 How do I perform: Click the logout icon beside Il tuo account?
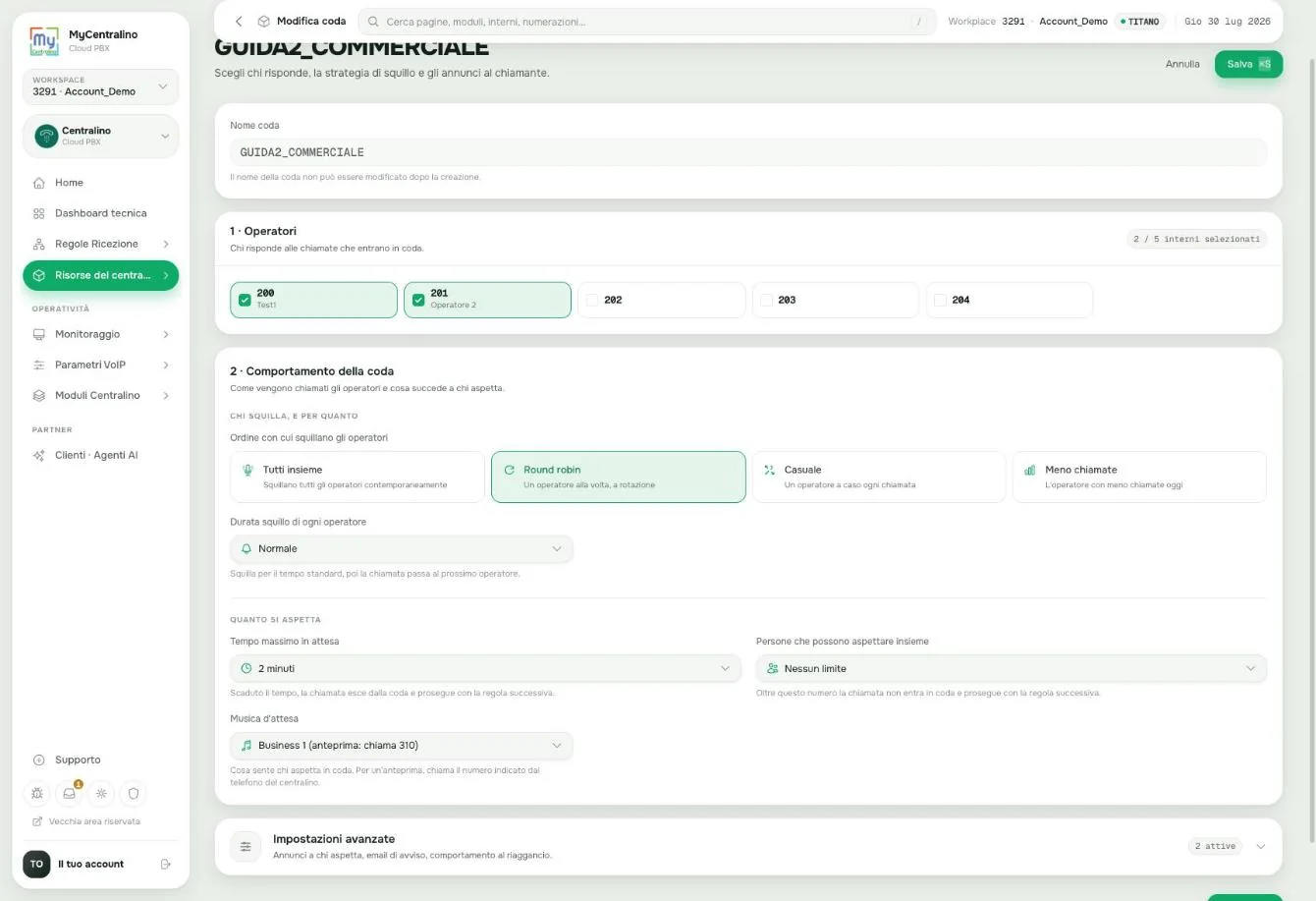click(x=166, y=864)
